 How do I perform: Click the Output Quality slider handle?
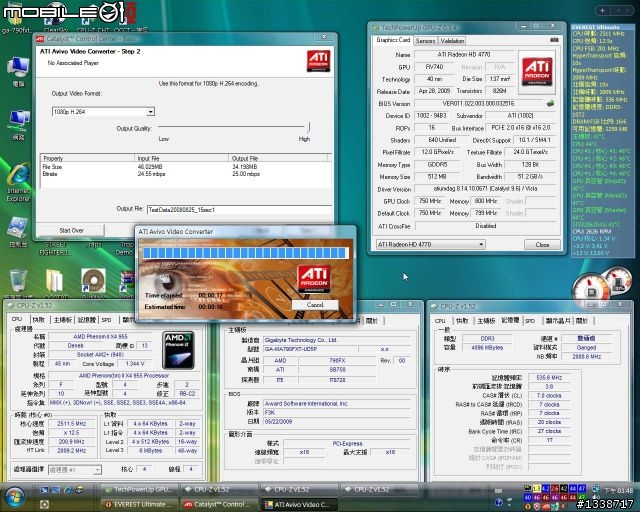(x=309, y=127)
